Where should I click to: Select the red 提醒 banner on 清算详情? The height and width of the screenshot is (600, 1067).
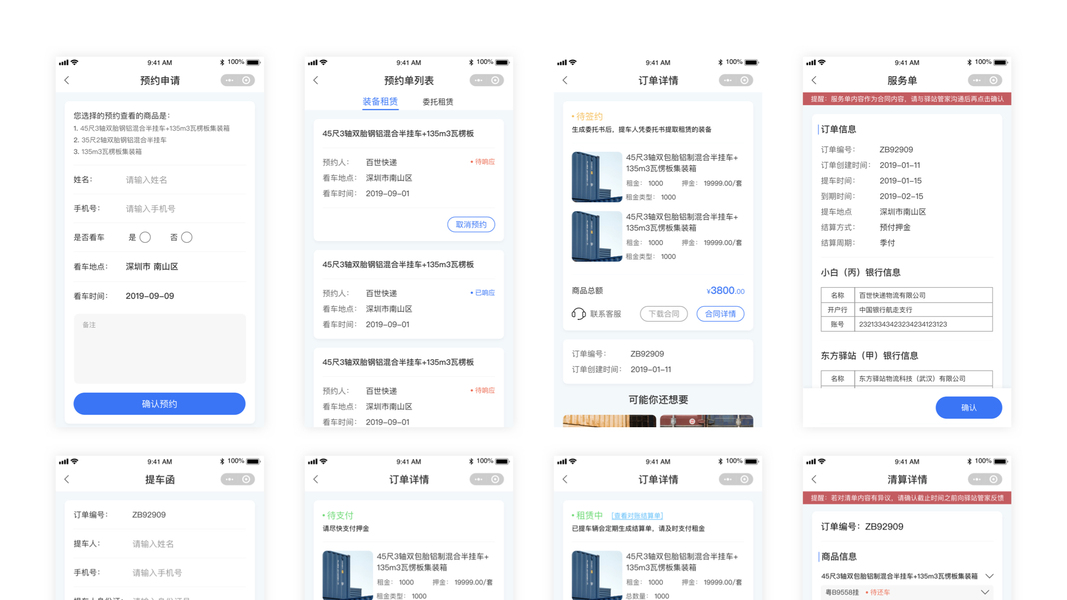[906, 498]
